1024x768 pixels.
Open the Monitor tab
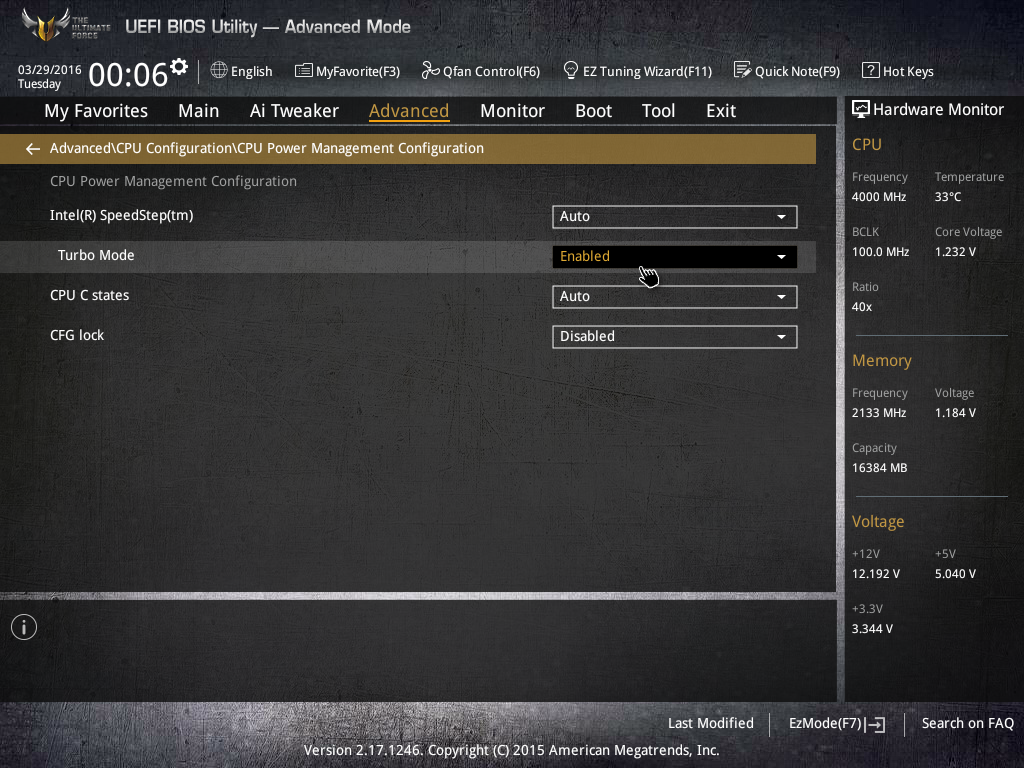(x=512, y=111)
